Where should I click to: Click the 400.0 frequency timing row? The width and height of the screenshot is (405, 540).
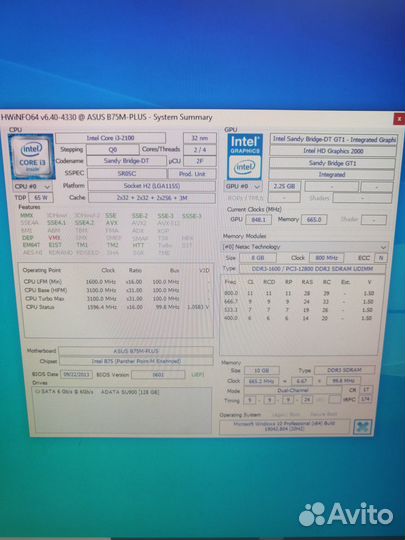(x=299, y=318)
